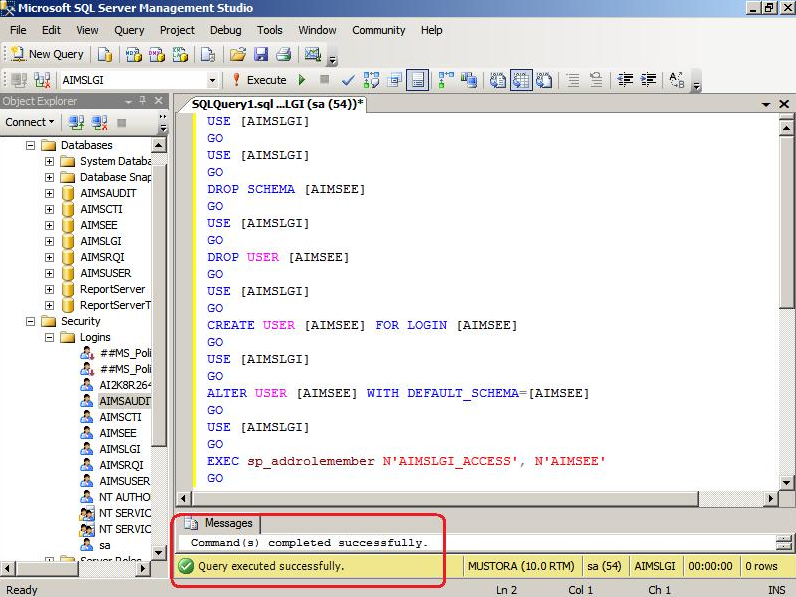The image size is (796, 597).
Task: Parse the query with the checkmark icon
Action: click(x=348, y=80)
